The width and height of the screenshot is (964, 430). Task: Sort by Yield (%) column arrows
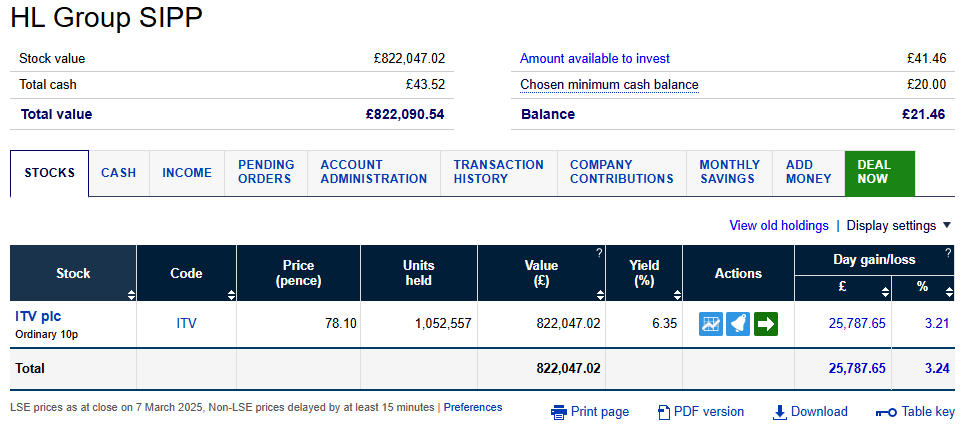coord(677,295)
